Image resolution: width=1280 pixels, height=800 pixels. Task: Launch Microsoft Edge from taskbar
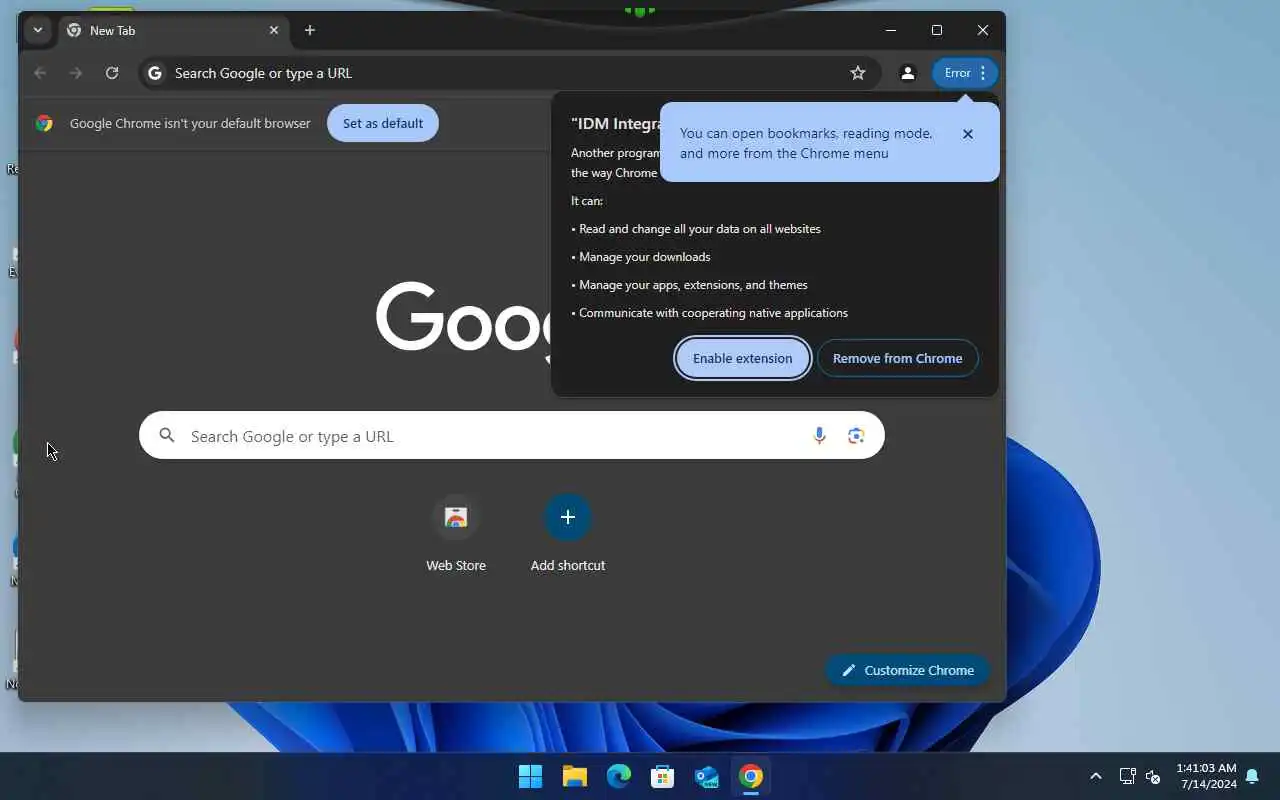coord(619,776)
